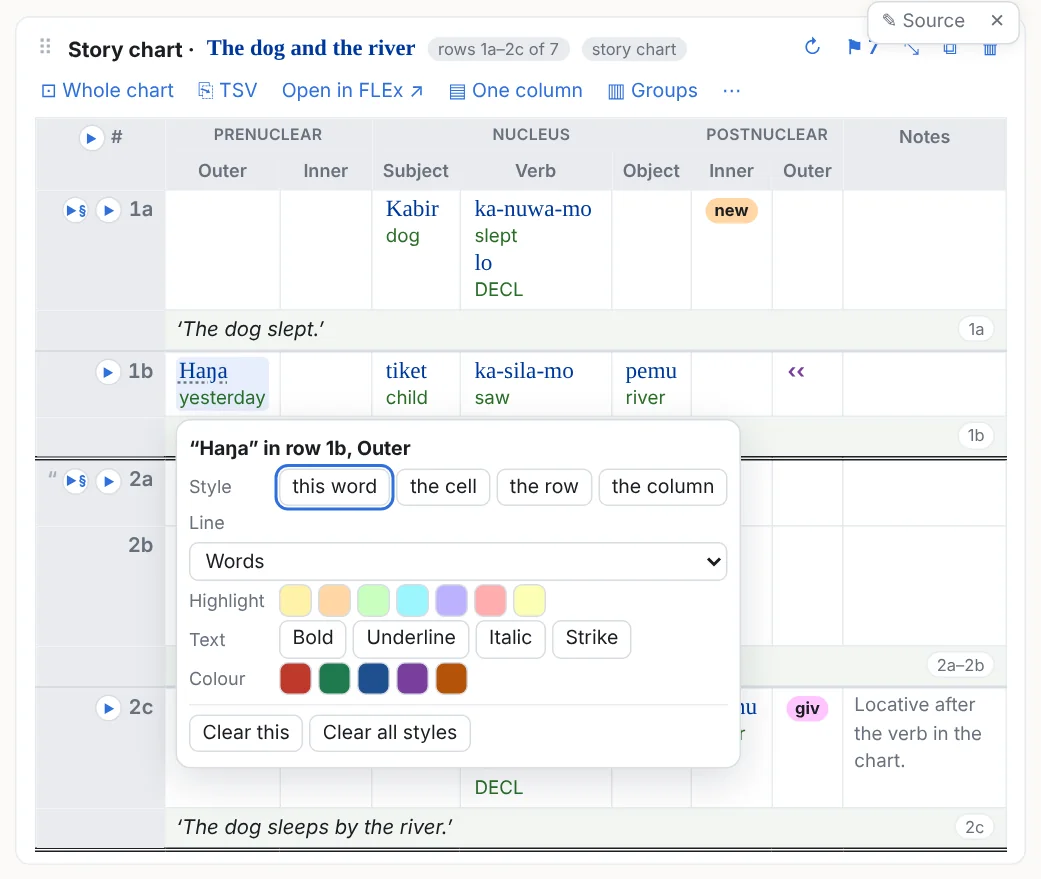
Task: Pick the peach highlight swatch
Action: pyautogui.click(x=334, y=600)
